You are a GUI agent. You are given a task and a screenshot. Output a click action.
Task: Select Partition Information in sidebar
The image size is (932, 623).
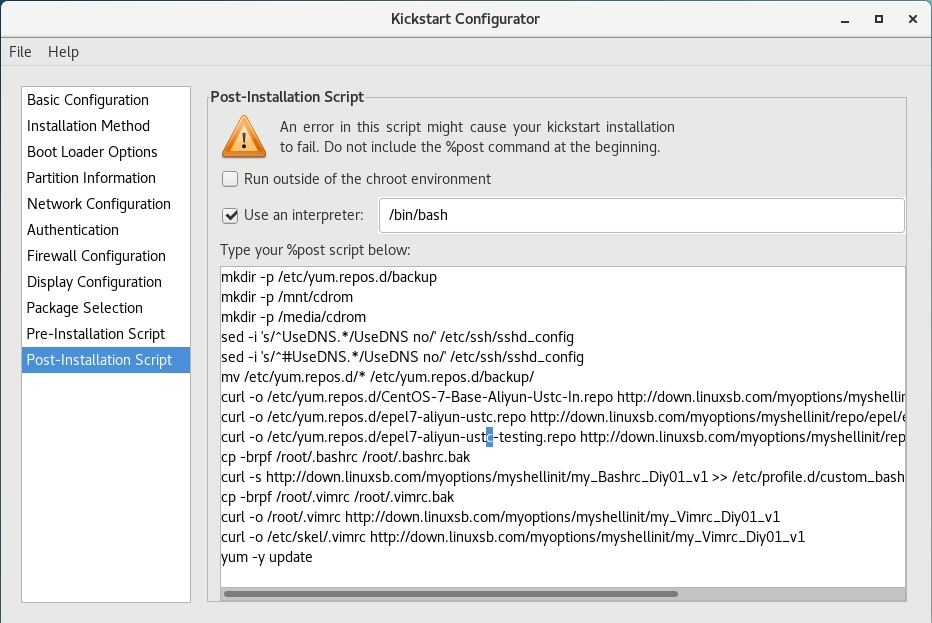tap(91, 178)
